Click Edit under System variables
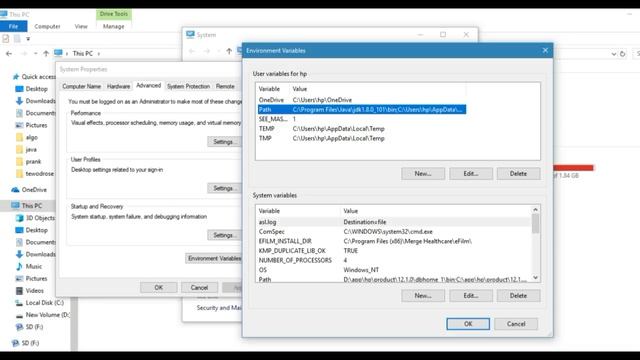Viewport: 640px width, 360px height. 471,296
